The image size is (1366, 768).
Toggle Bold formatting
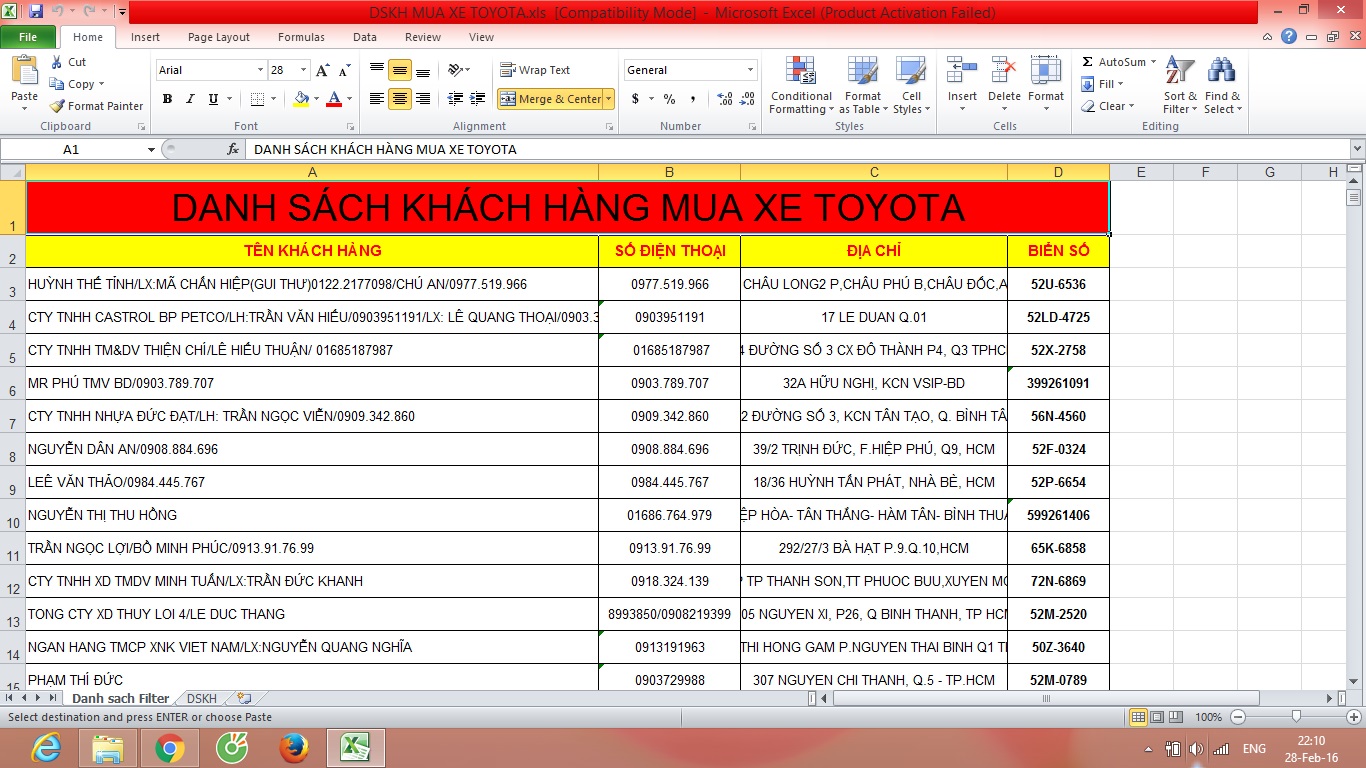(x=167, y=99)
